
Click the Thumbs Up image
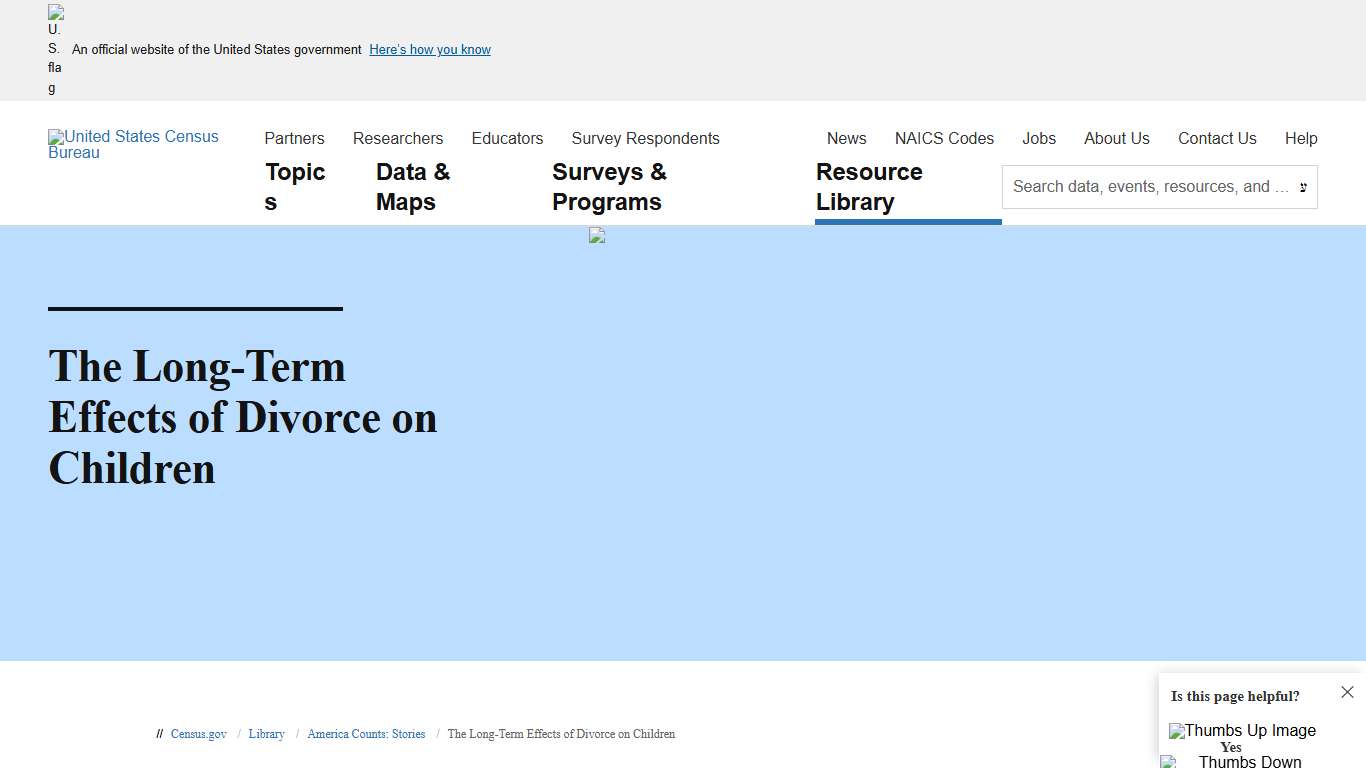tap(1242, 731)
